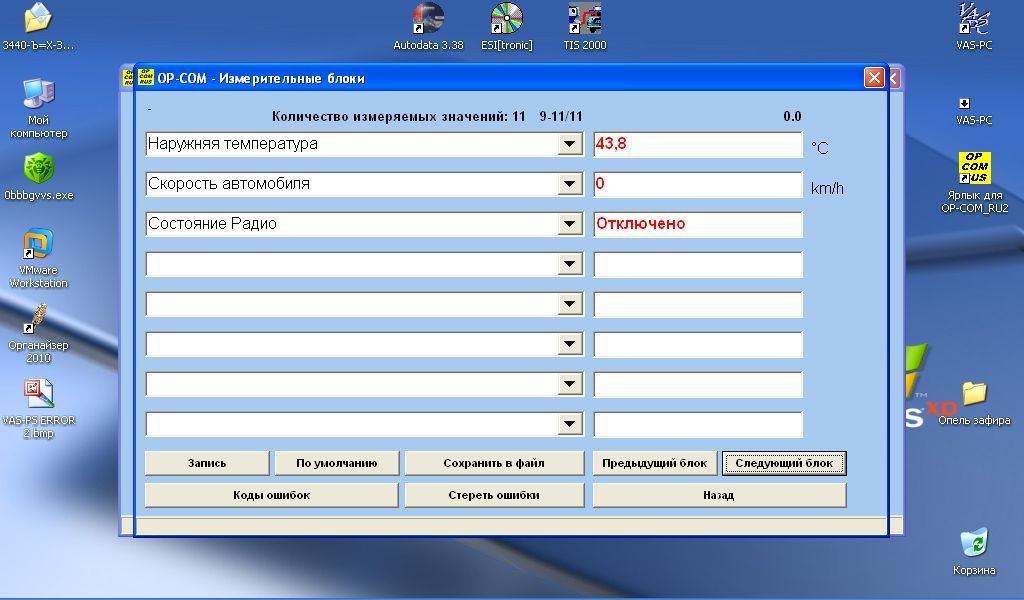Click the Запись button
The width and height of the screenshot is (1024, 600).
click(207, 463)
